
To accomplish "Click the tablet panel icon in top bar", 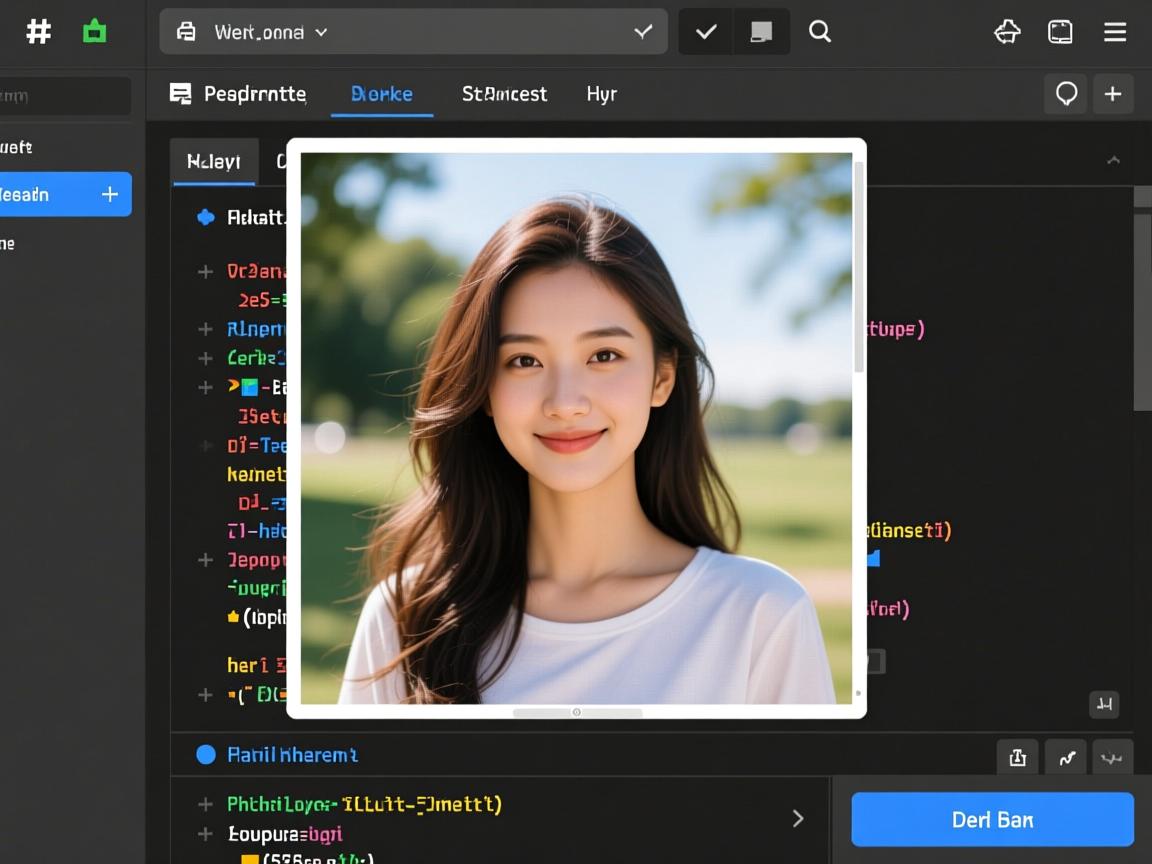I will pos(1060,32).
